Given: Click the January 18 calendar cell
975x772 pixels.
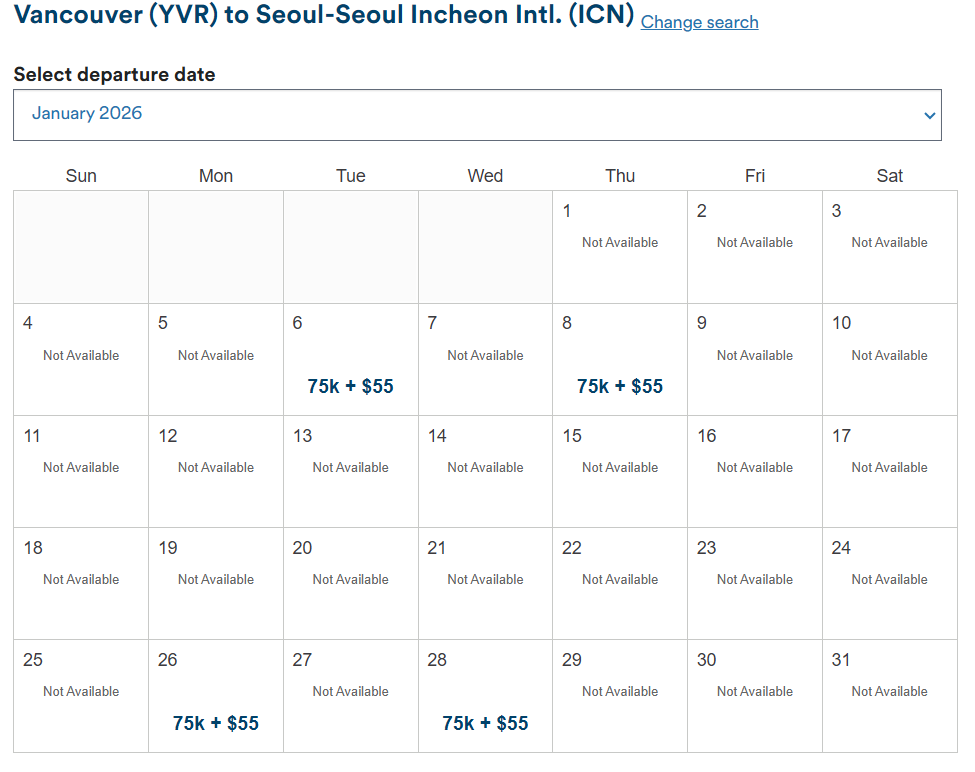Looking at the screenshot, I should pos(81,583).
